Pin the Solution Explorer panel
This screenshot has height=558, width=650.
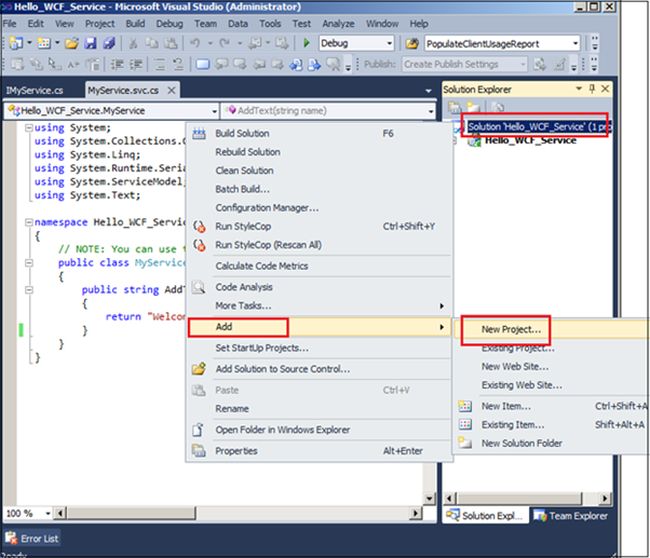[x=592, y=88]
